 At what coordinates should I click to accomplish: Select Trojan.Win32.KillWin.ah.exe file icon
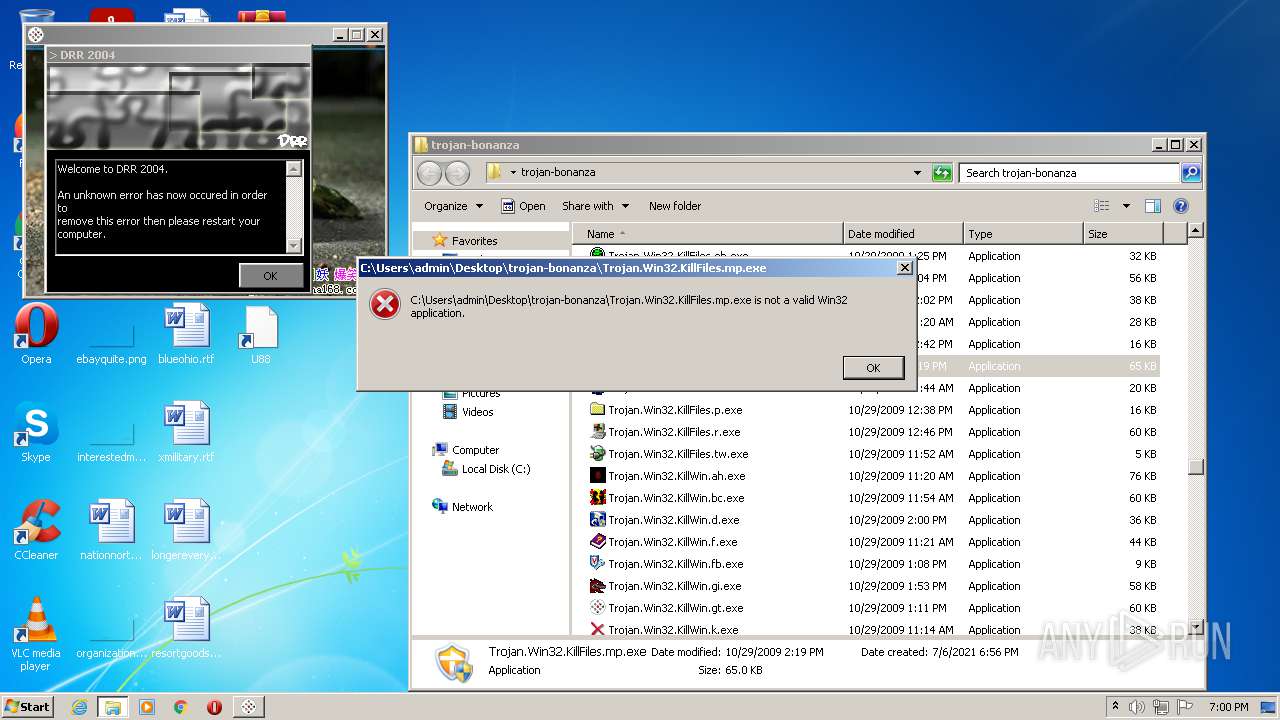(598, 476)
